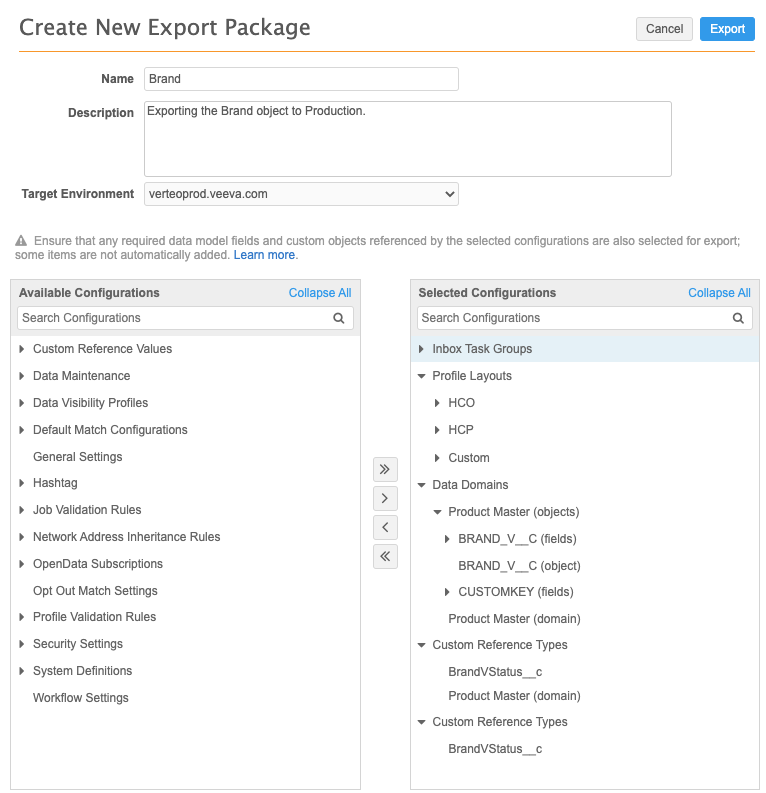Click the Description text area
The image size is (766, 793).
[x=407, y=139]
